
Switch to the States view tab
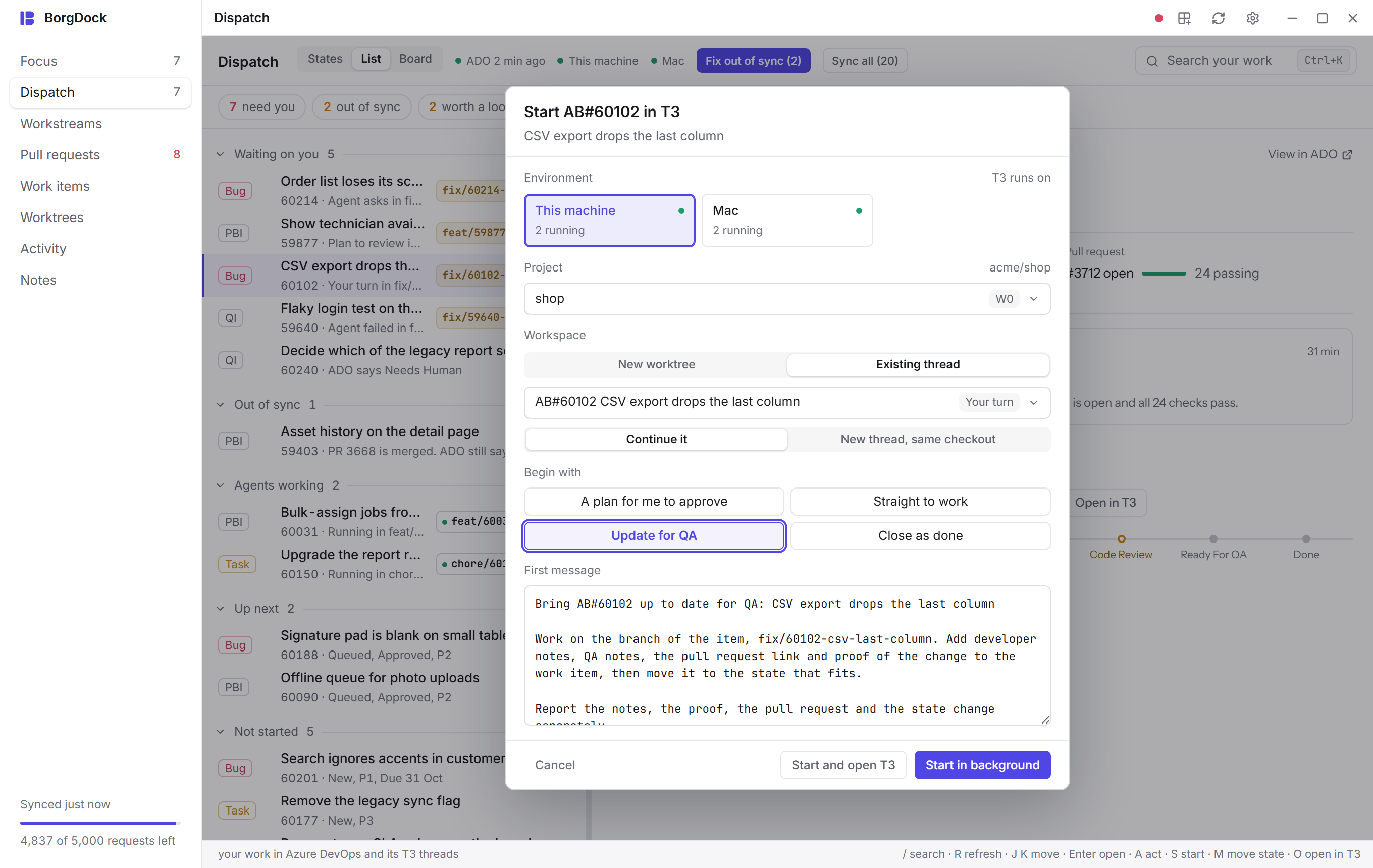click(x=325, y=59)
